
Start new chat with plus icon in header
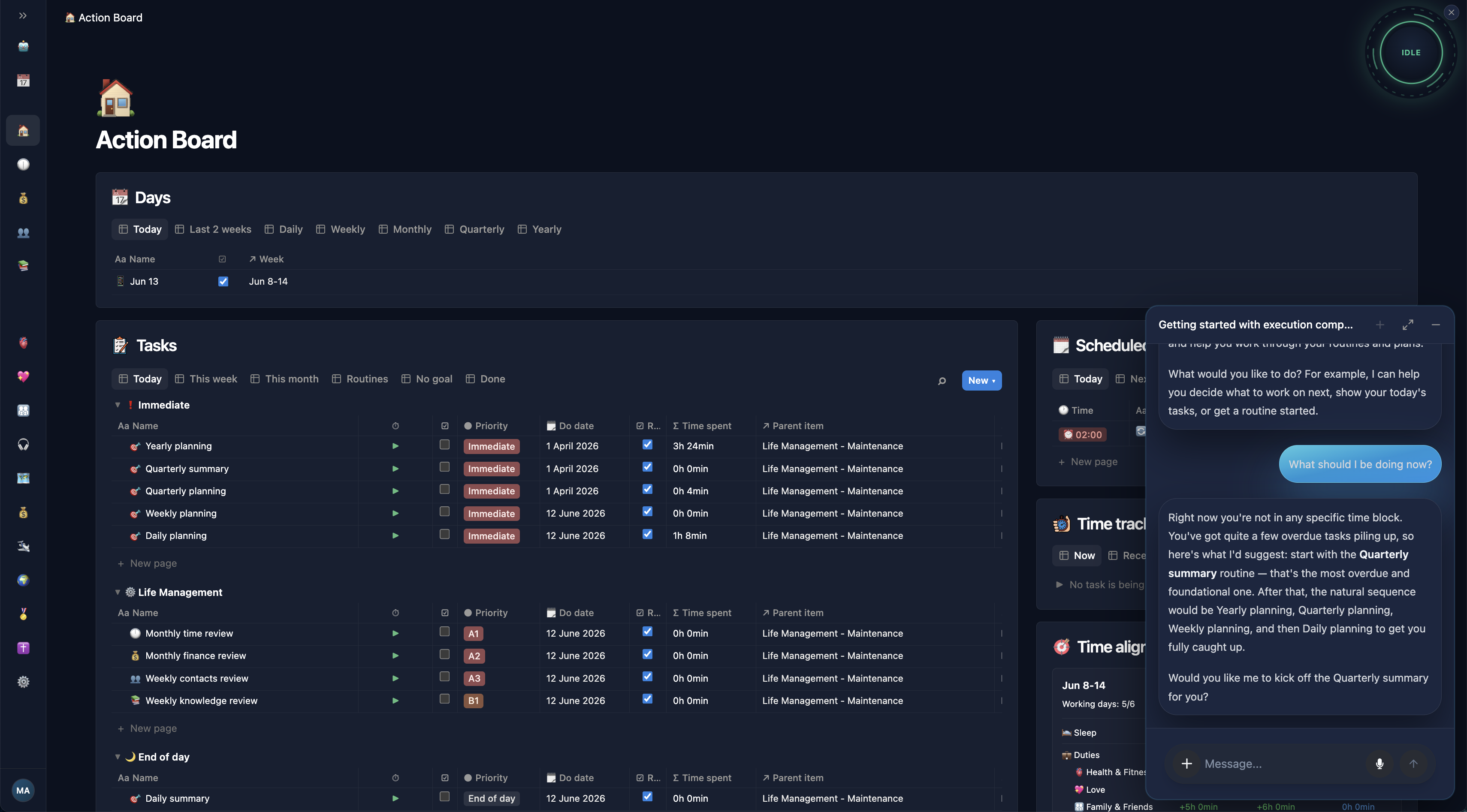[1380, 325]
